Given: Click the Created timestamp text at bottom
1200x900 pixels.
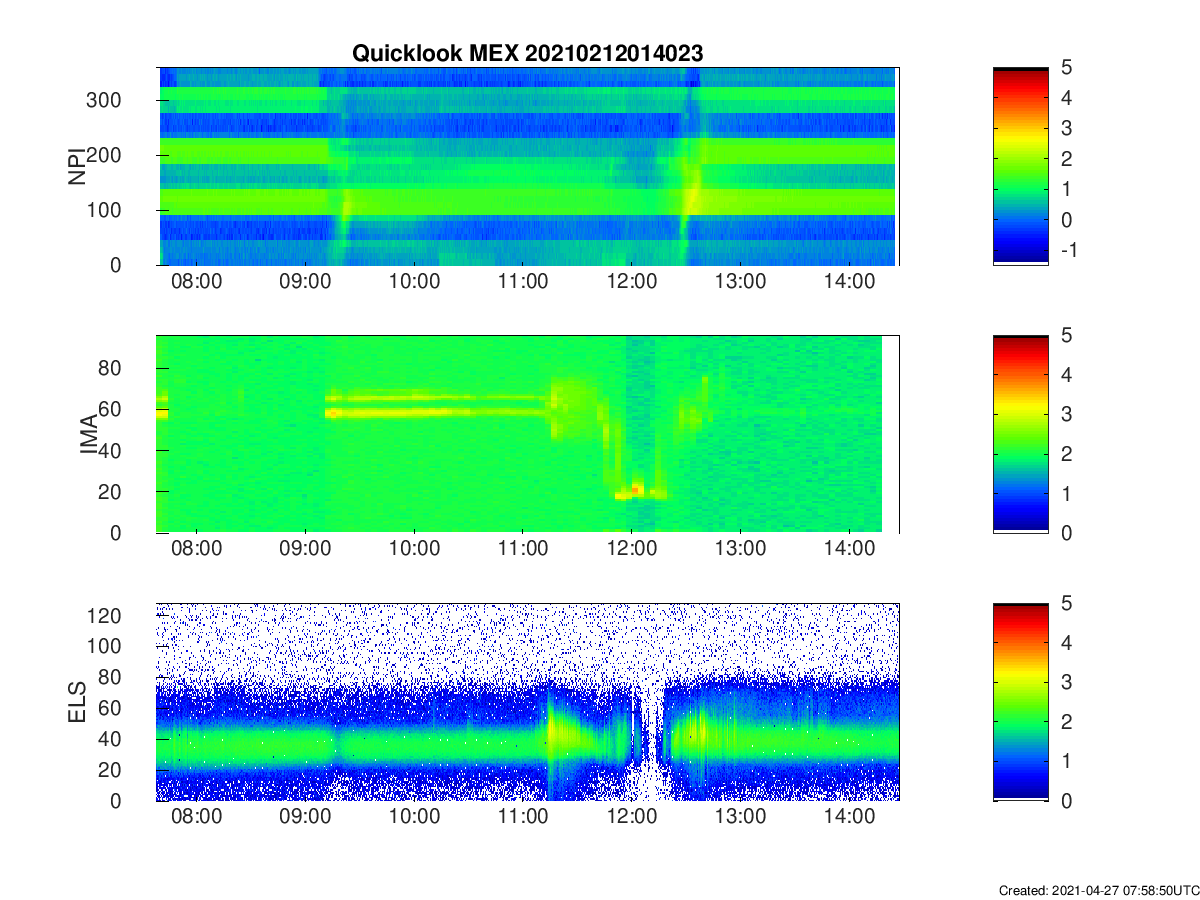Looking at the screenshot, I should coord(1098,890).
